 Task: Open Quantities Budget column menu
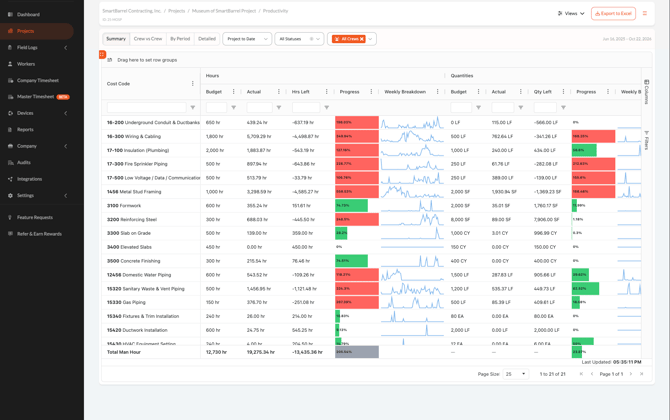pos(479,92)
